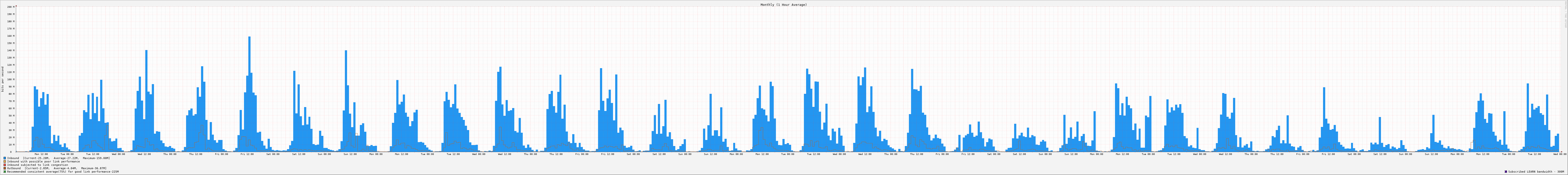Viewport: 1568px width, 175px height.
Task: Click the Inbound current/average/maximum legend text
Action: (x=58, y=158)
